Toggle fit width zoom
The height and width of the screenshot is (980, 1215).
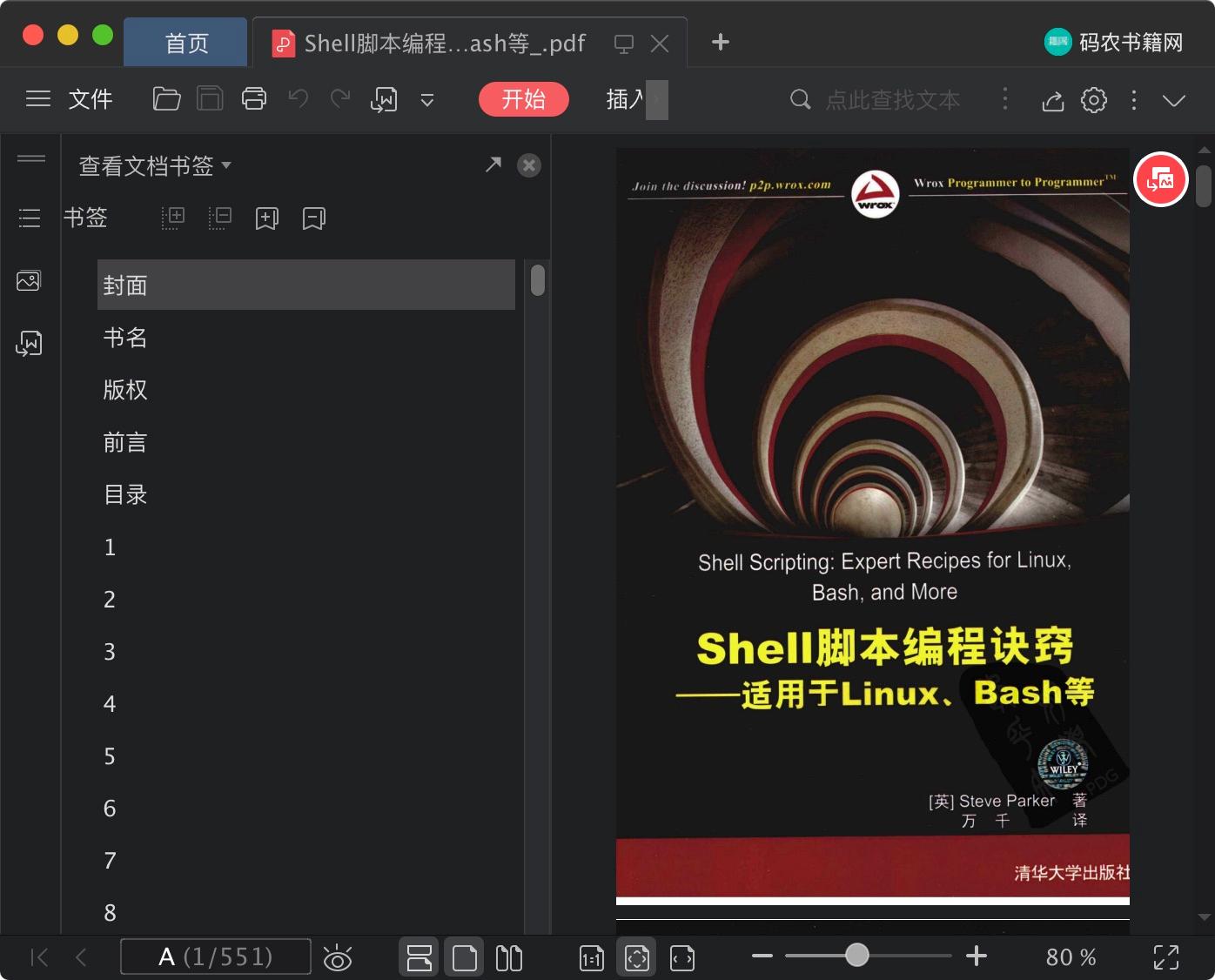682,958
